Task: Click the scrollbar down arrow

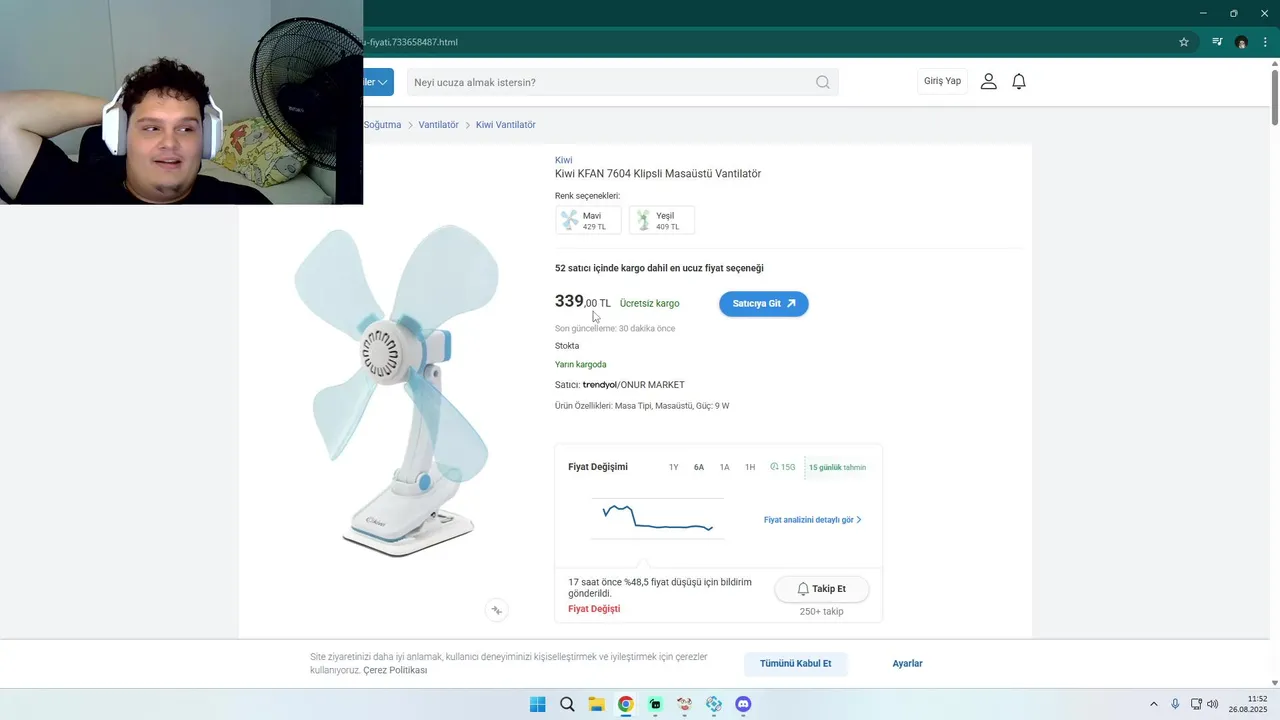Action: point(1274,683)
